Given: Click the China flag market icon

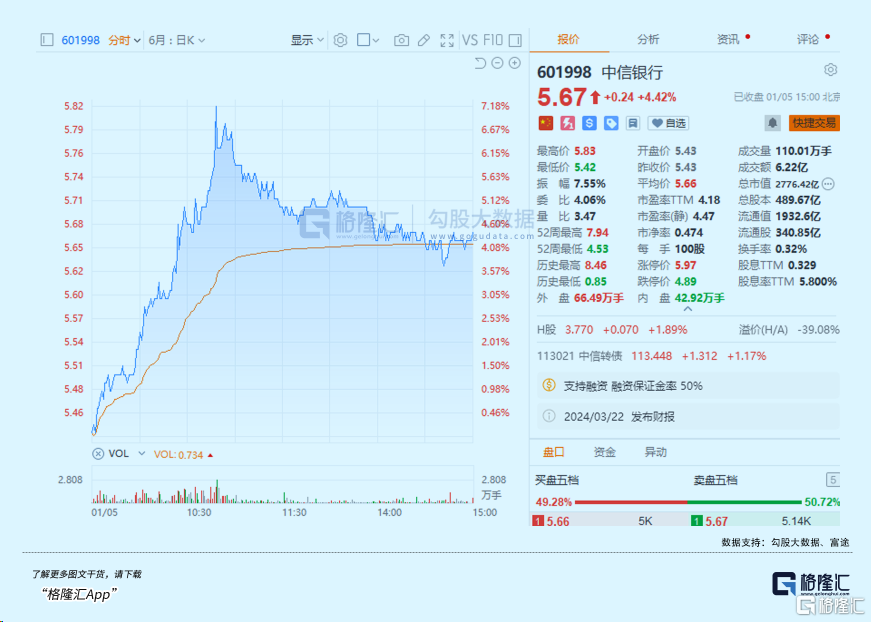Looking at the screenshot, I should click(546, 123).
